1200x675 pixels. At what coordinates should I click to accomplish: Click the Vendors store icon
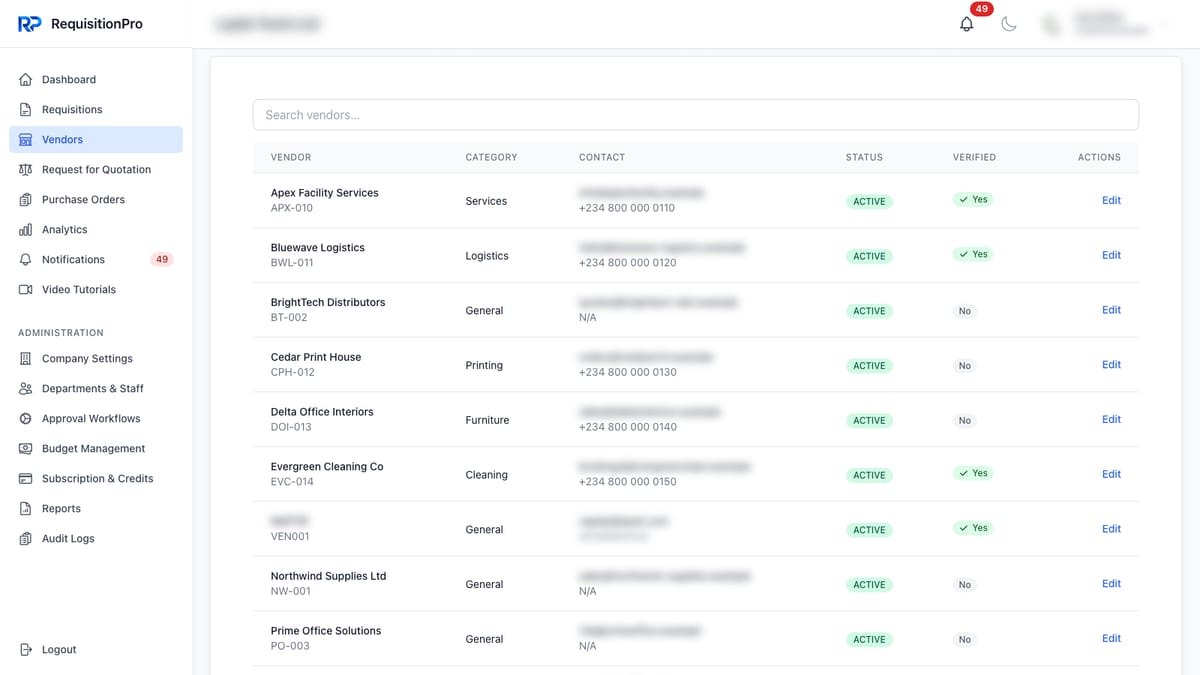point(26,140)
